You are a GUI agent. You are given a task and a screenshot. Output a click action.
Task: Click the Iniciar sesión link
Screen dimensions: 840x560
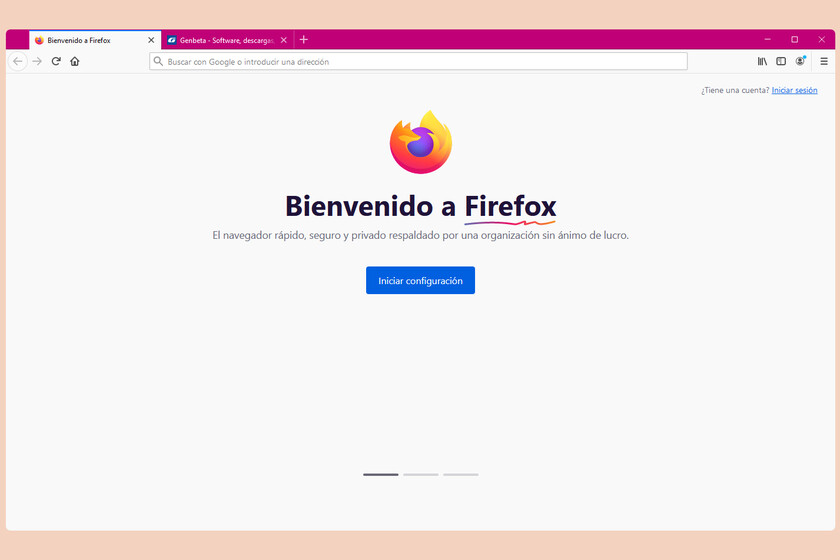point(794,91)
